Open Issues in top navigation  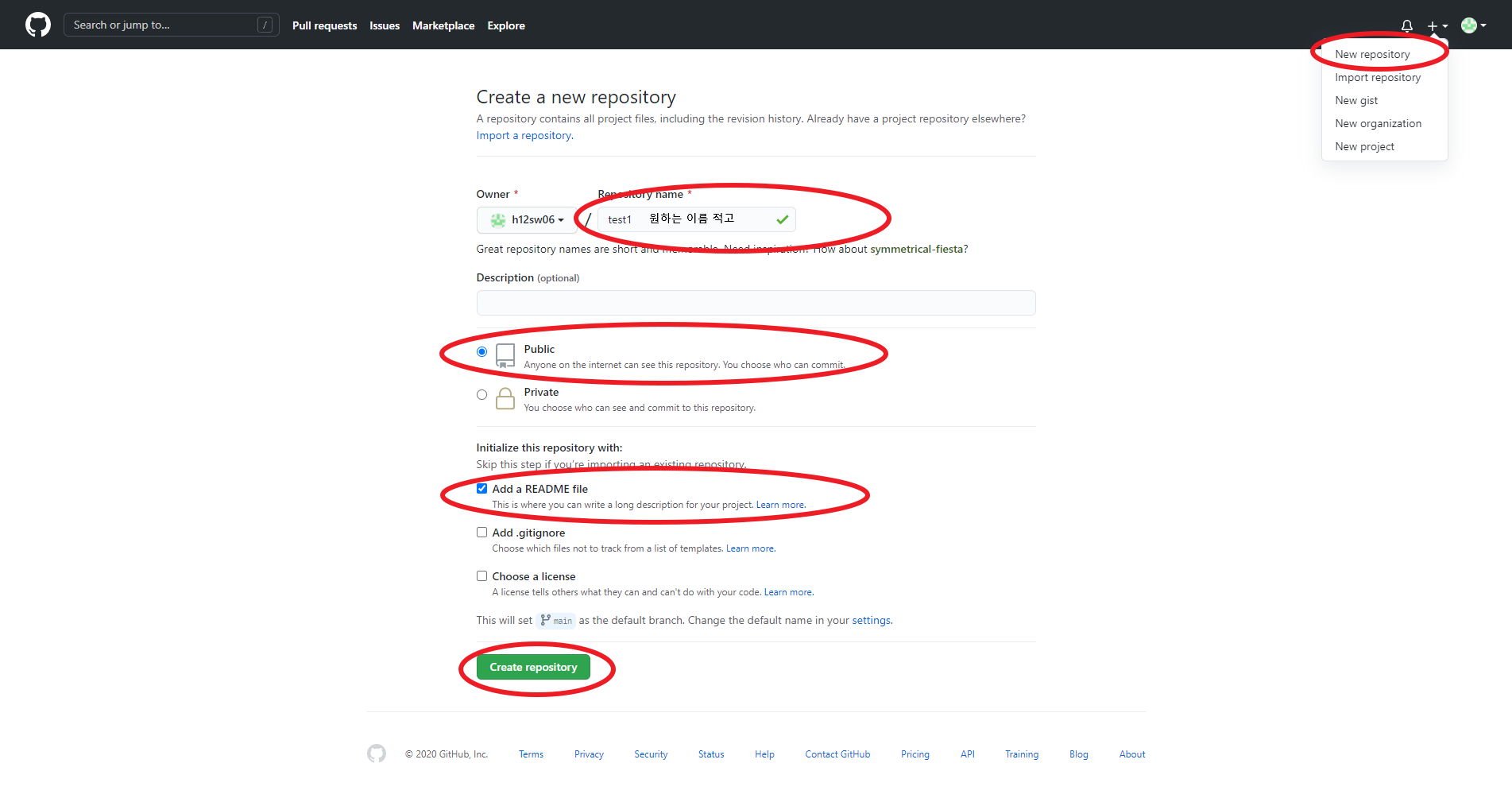pos(385,25)
